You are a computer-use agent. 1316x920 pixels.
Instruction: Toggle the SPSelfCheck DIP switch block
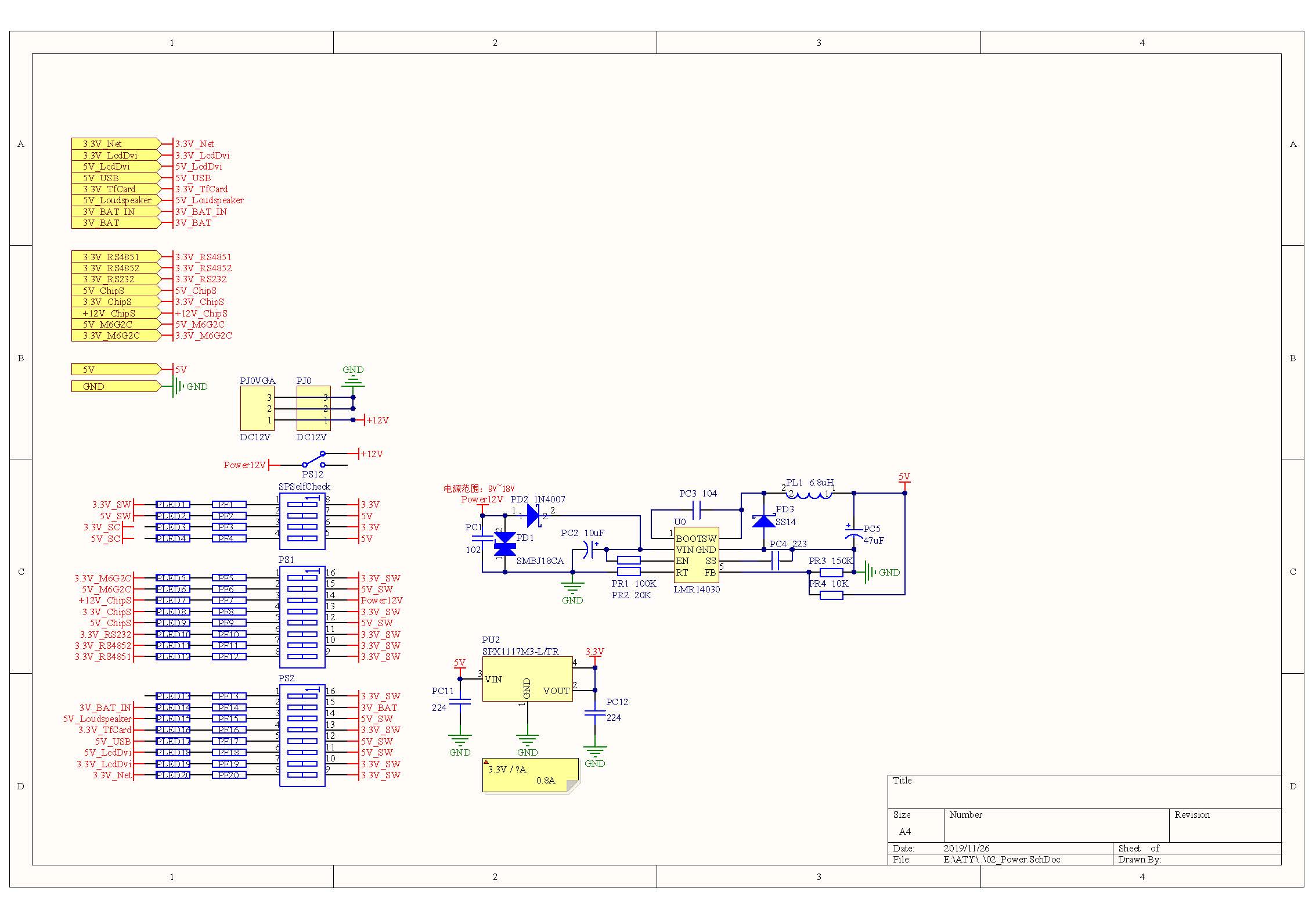click(302, 521)
